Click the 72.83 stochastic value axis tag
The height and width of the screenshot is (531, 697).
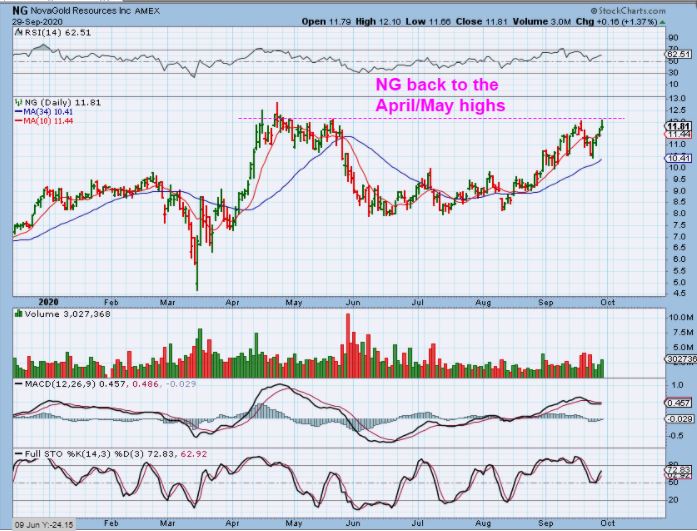pos(678,469)
